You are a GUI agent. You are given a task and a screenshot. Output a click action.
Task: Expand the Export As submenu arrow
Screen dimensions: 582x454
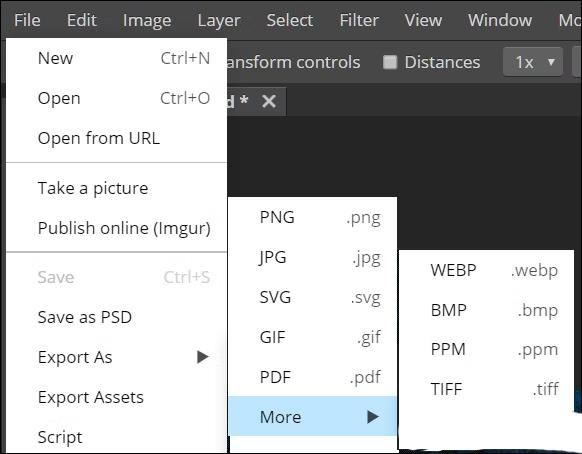pos(203,357)
